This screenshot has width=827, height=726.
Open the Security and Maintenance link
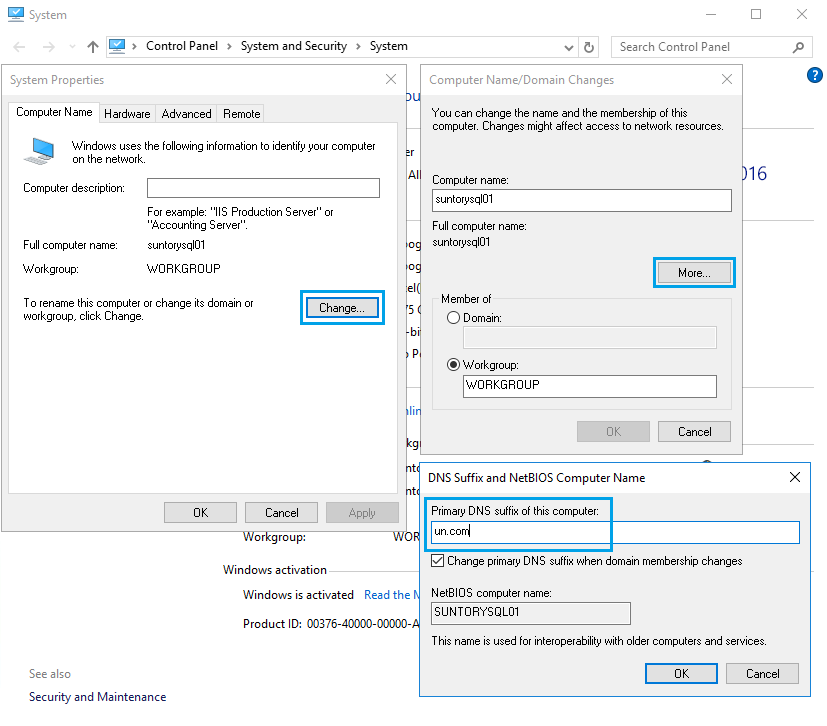coord(98,697)
